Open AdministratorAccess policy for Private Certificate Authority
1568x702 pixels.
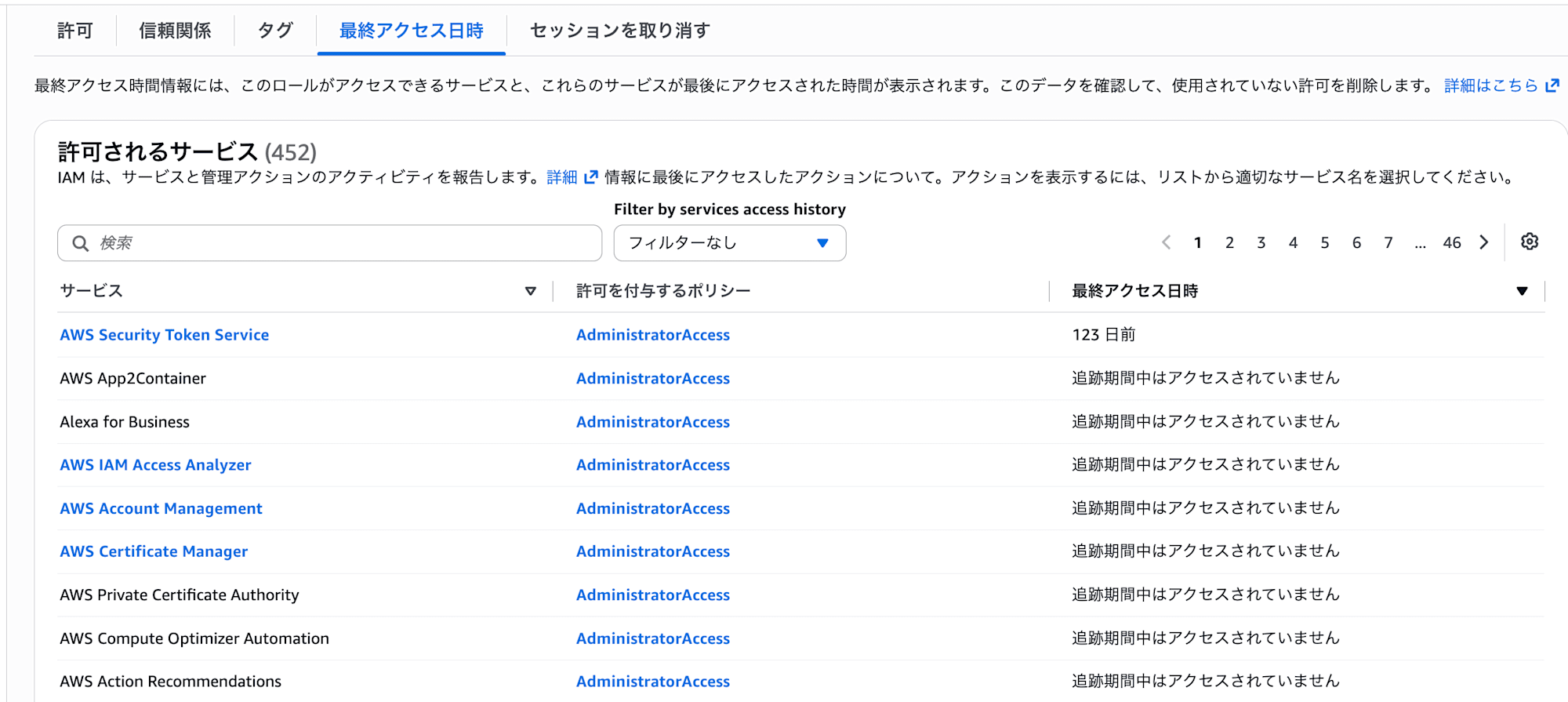click(x=653, y=595)
